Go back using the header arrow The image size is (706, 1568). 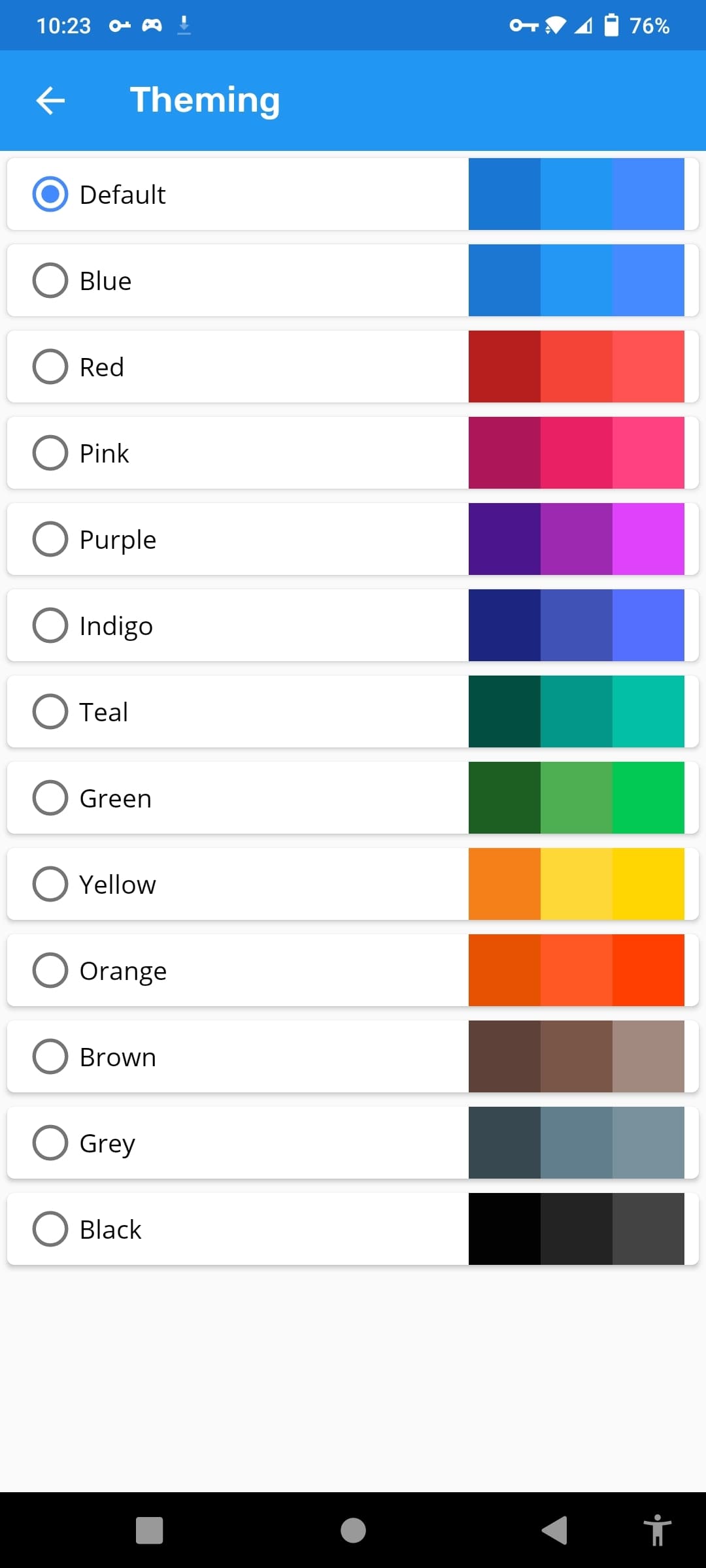coord(50,101)
